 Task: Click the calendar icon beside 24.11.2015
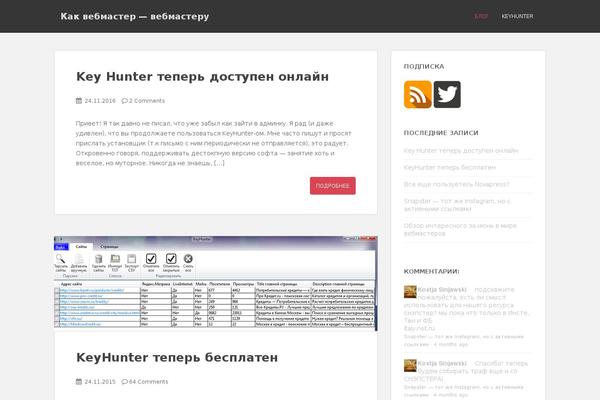(x=79, y=382)
